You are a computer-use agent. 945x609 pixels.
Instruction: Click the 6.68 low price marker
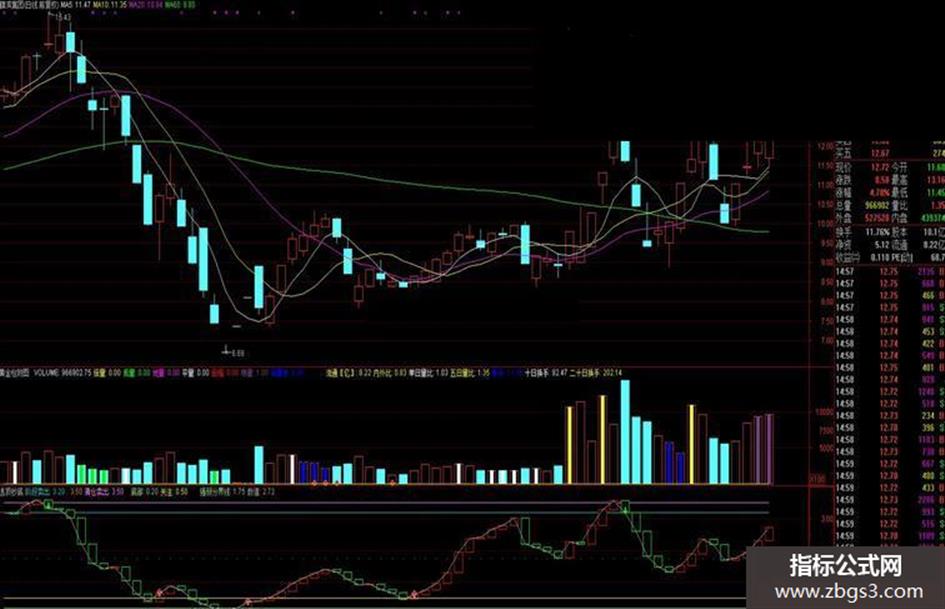click(237, 353)
